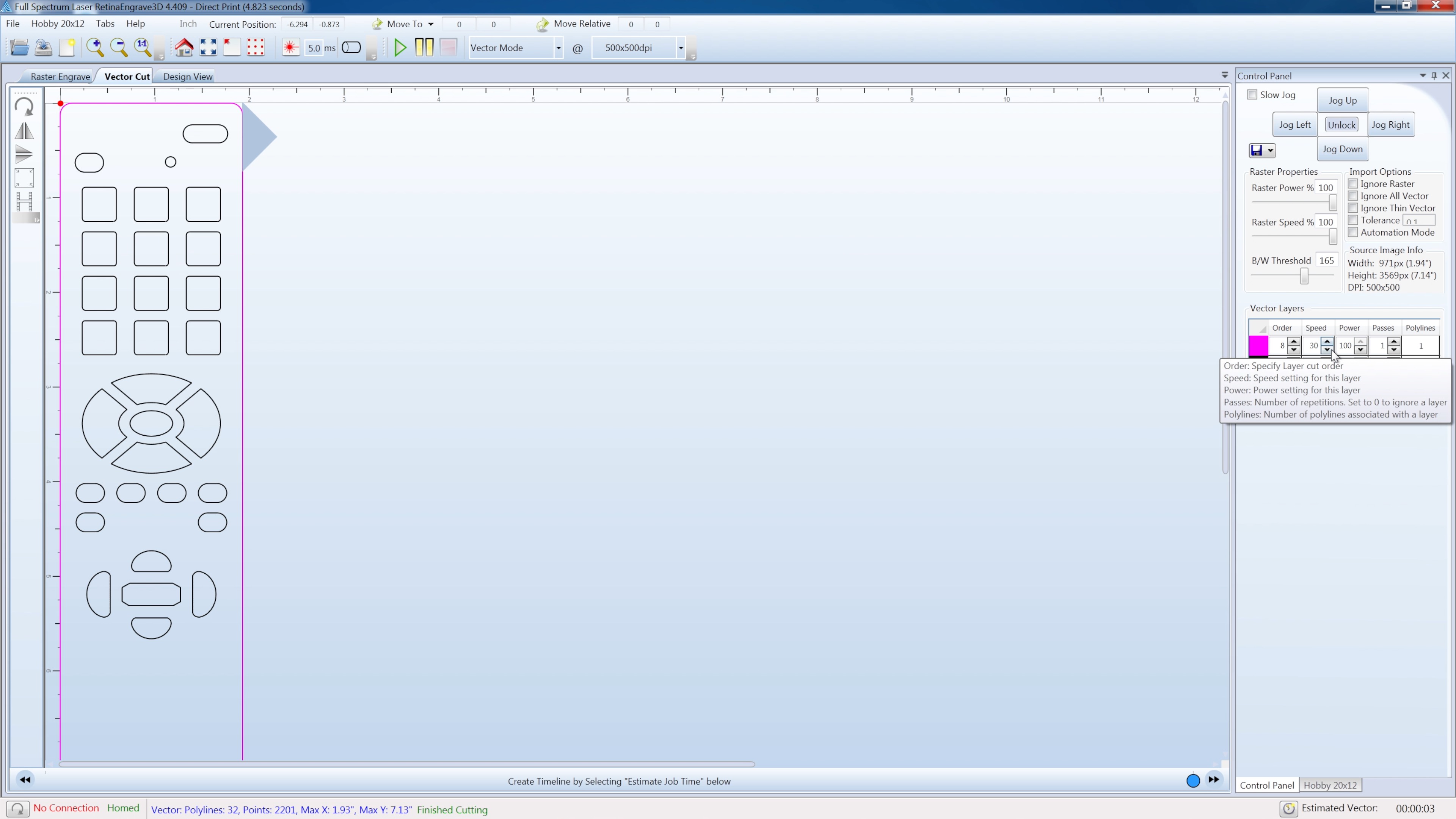Screen dimensions: 1456x819
Task: Click the home laser head icon
Action: (184, 47)
